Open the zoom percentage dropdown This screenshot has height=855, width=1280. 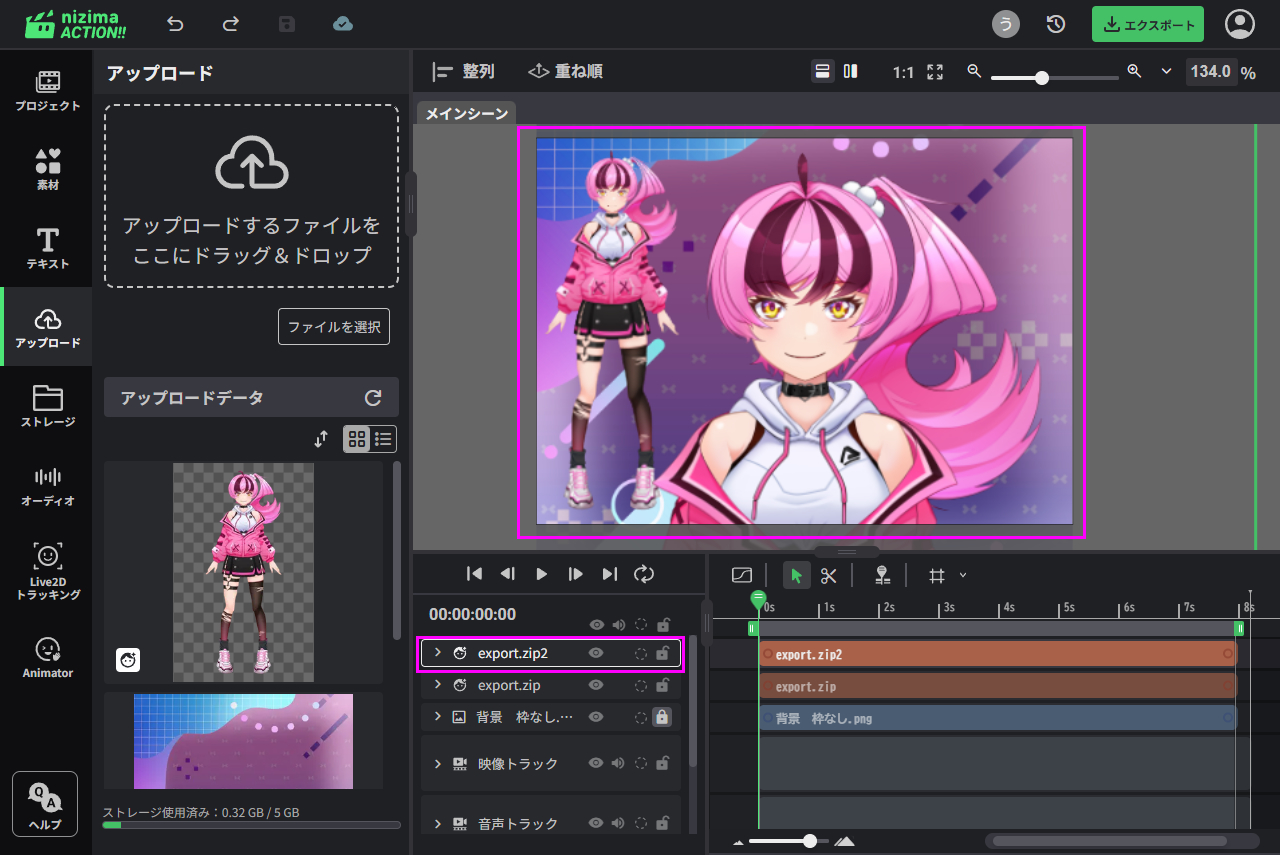click(1166, 71)
